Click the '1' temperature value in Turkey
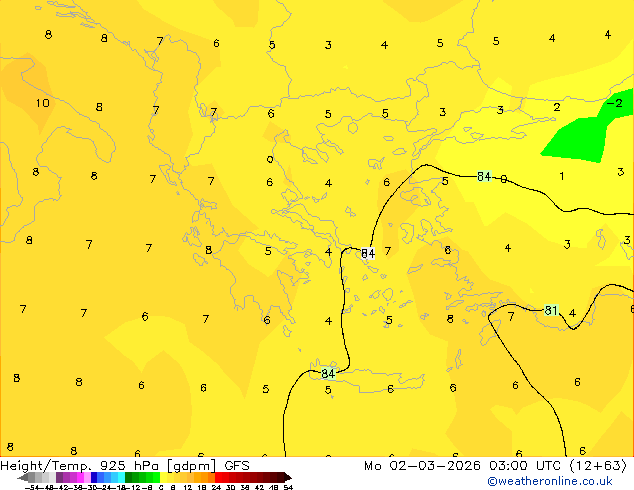 tap(562, 176)
